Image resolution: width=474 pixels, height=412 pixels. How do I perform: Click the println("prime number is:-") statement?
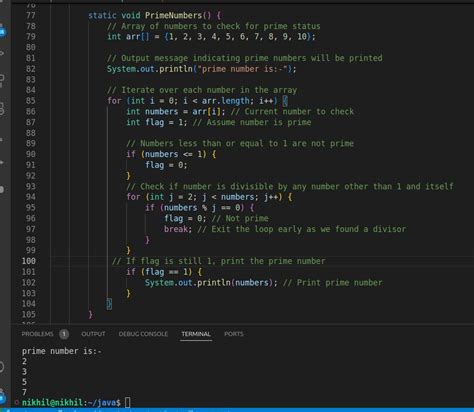[x=201, y=69]
